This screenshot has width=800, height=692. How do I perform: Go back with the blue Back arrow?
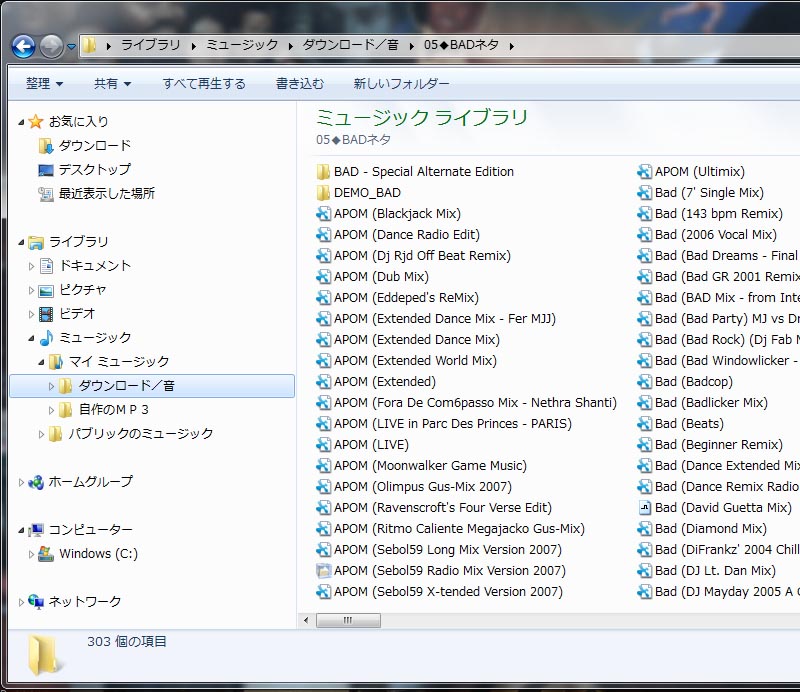pyautogui.click(x=23, y=46)
